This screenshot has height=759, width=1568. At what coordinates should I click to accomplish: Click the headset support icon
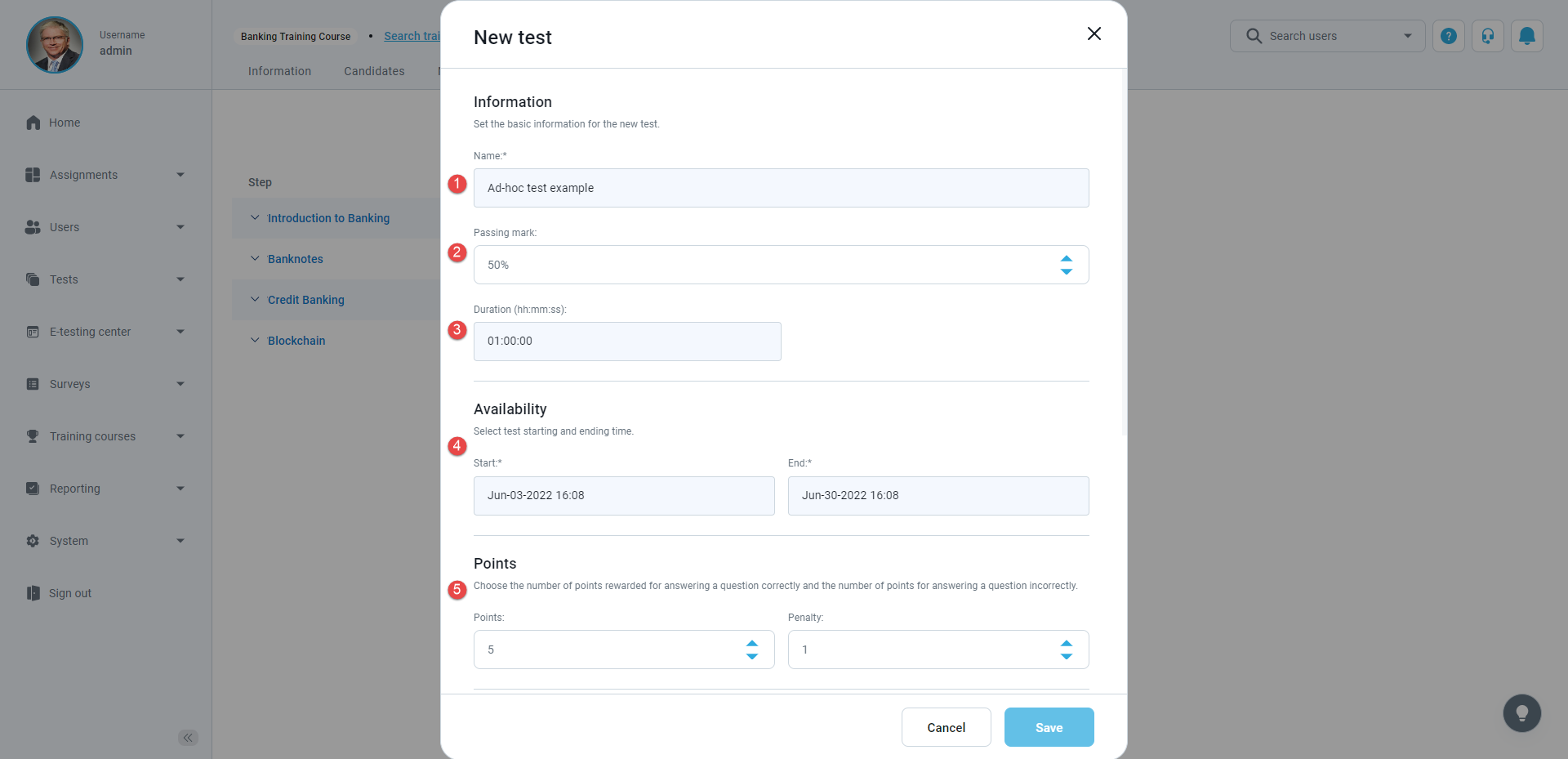(1487, 36)
